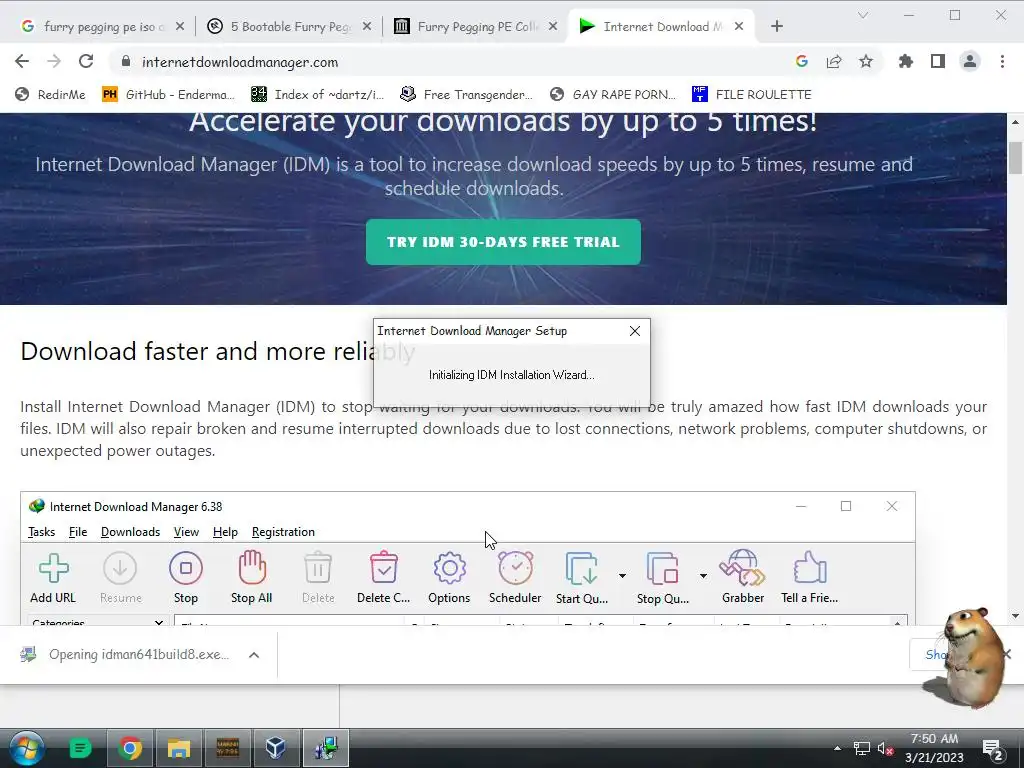
Task: Click the Stop icon in IDM preview
Action: [186, 569]
